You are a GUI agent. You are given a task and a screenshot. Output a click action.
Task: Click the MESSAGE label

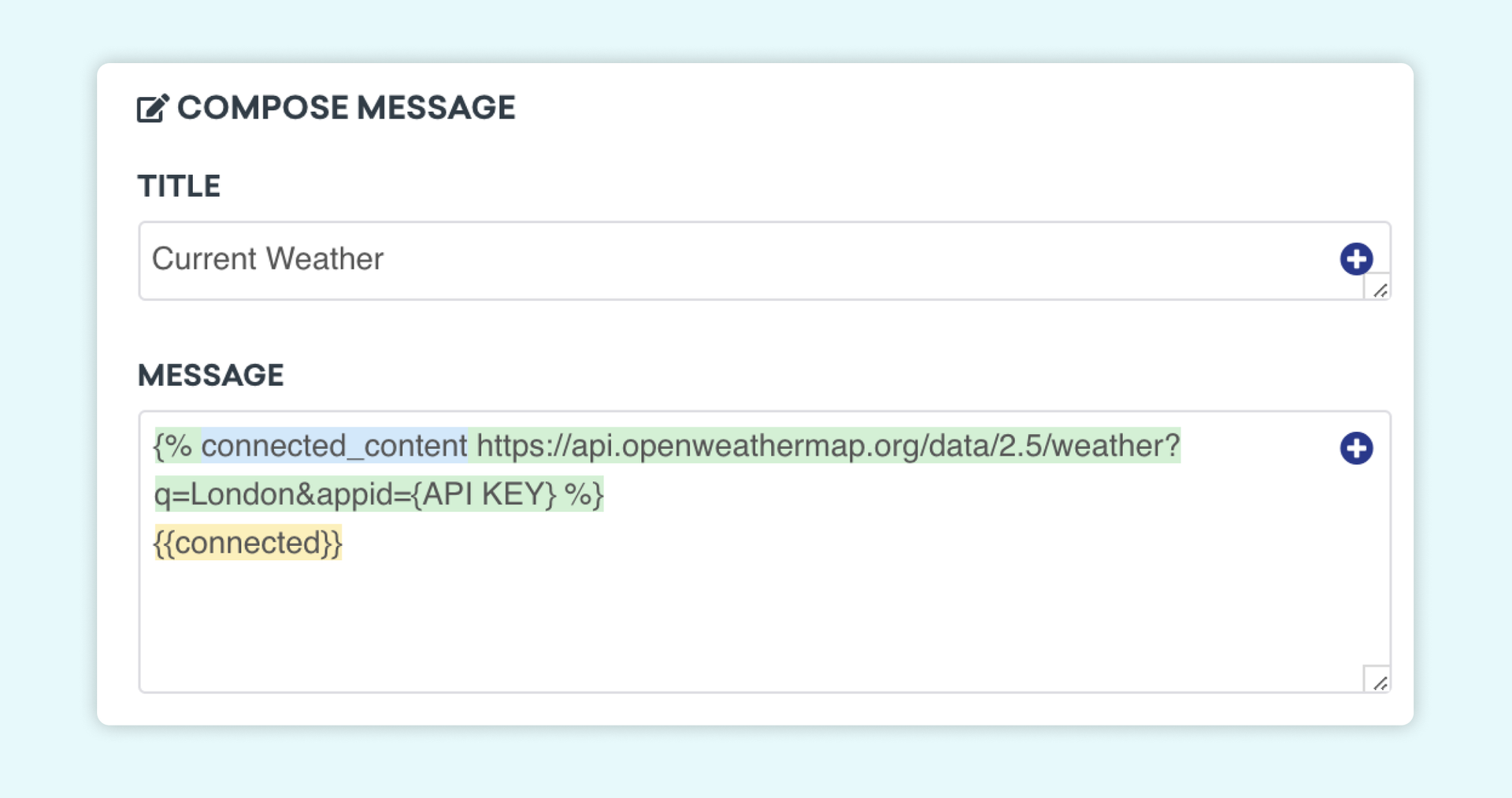pos(210,375)
